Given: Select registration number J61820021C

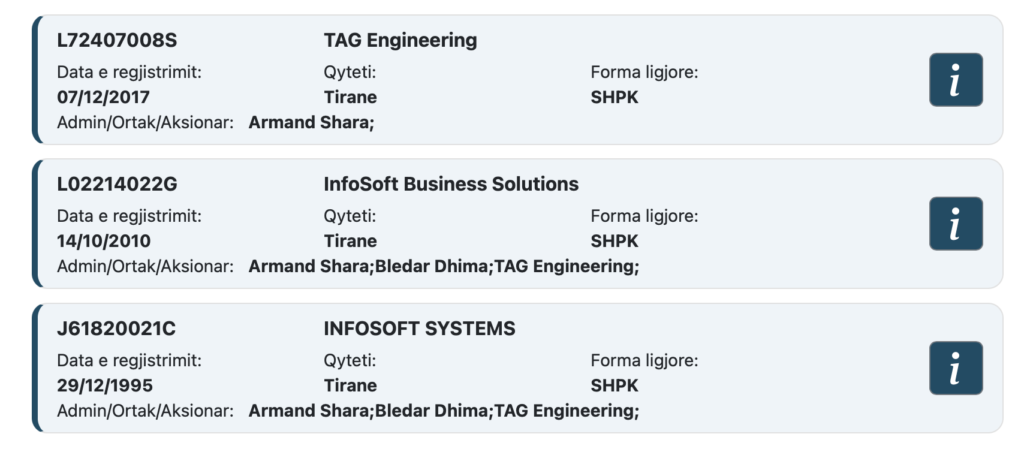Looking at the screenshot, I should pyautogui.click(x=117, y=329).
